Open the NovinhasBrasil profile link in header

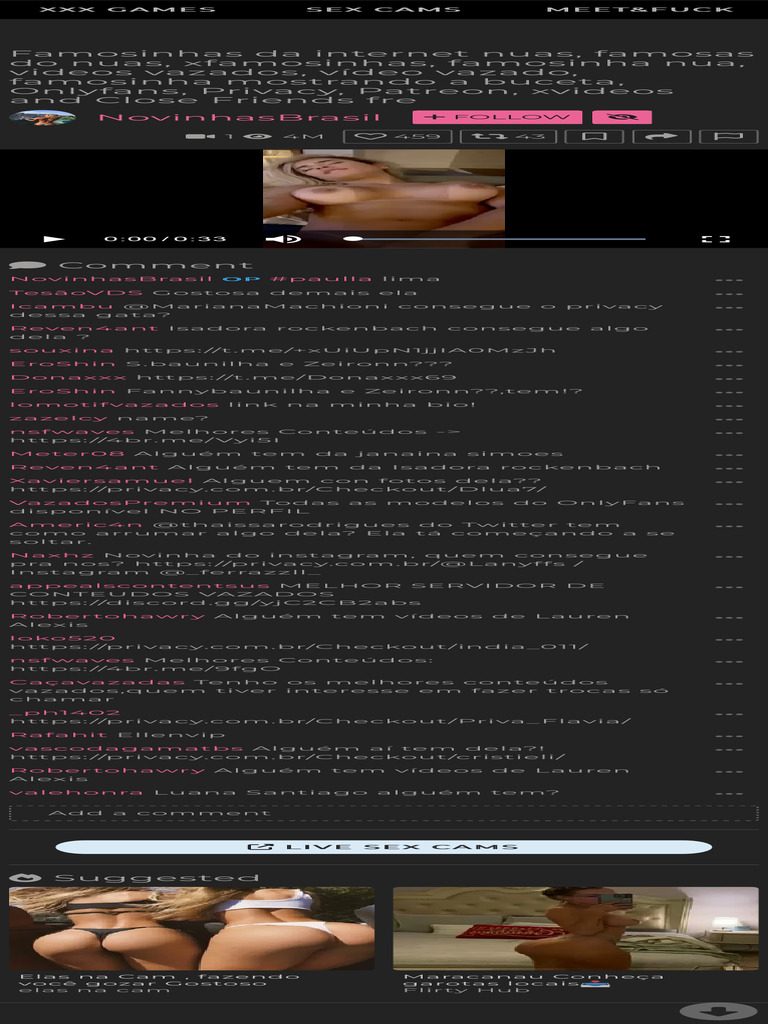click(239, 118)
